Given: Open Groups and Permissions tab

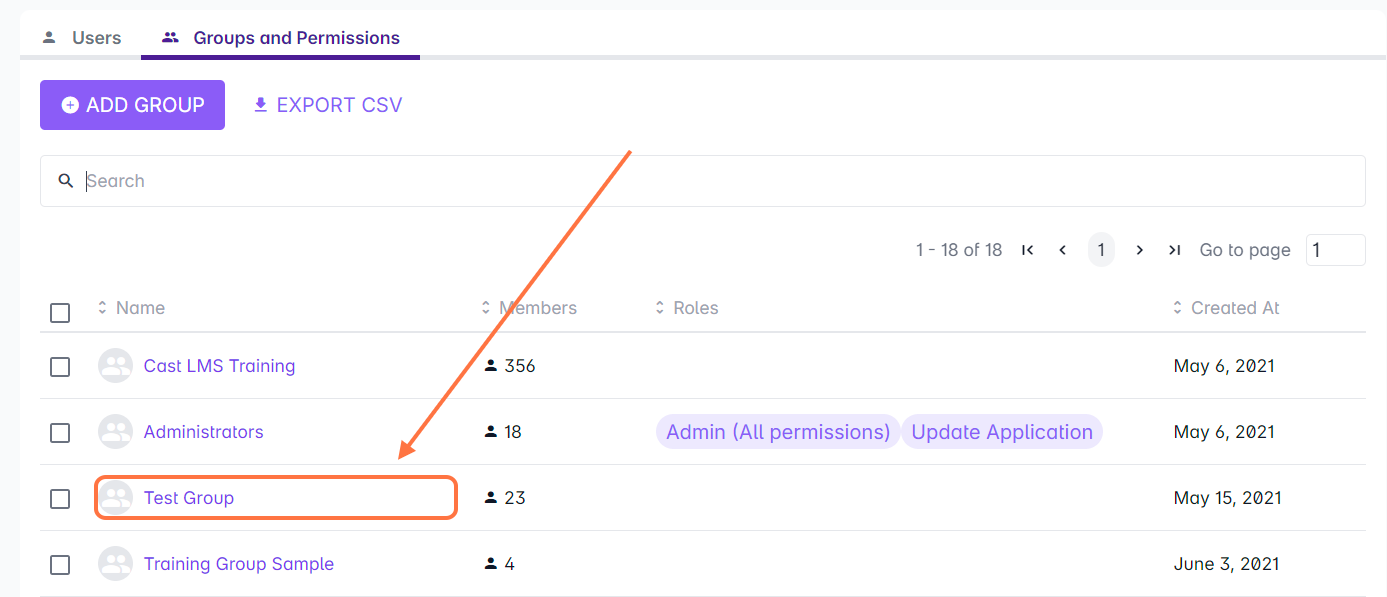Looking at the screenshot, I should [x=281, y=38].
